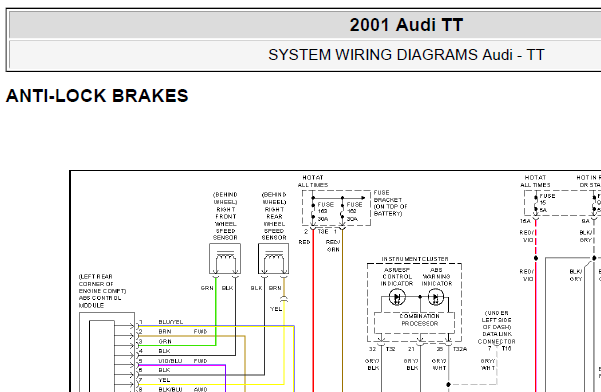Click the 'INSTRUMENT CLUSTER' label
The width and height of the screenshot is (601, 392).
point(415,259)
